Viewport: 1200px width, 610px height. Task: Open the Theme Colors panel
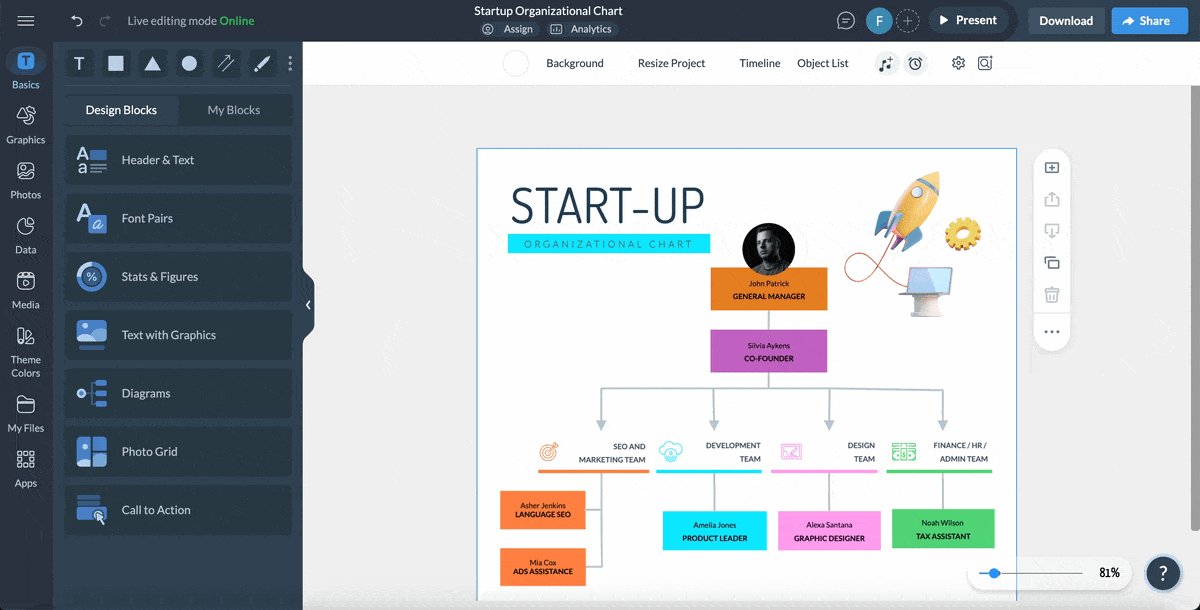(25, 352)
